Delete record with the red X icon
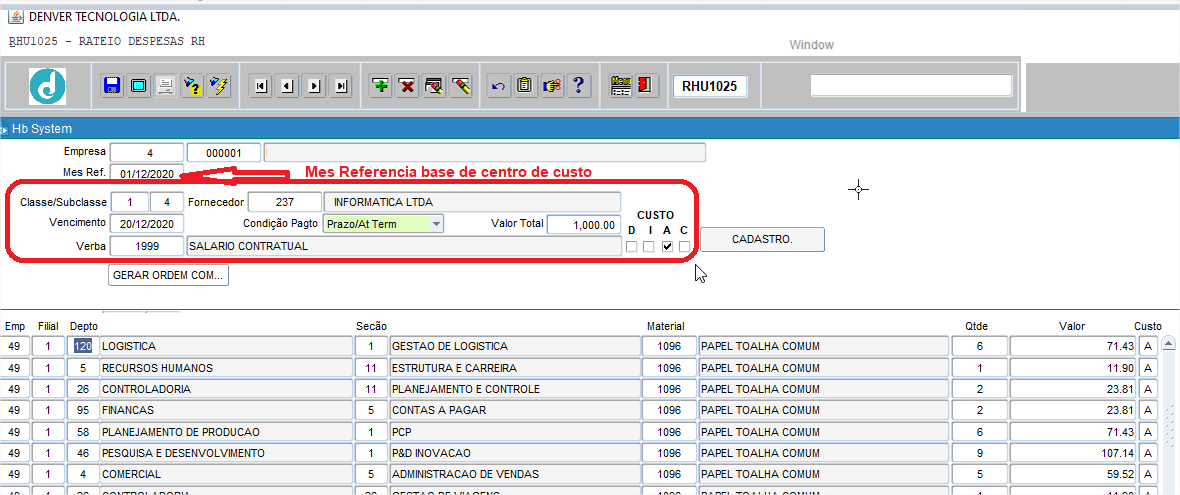The width and height of the screenshot is (1180, 495). (408, 86)
